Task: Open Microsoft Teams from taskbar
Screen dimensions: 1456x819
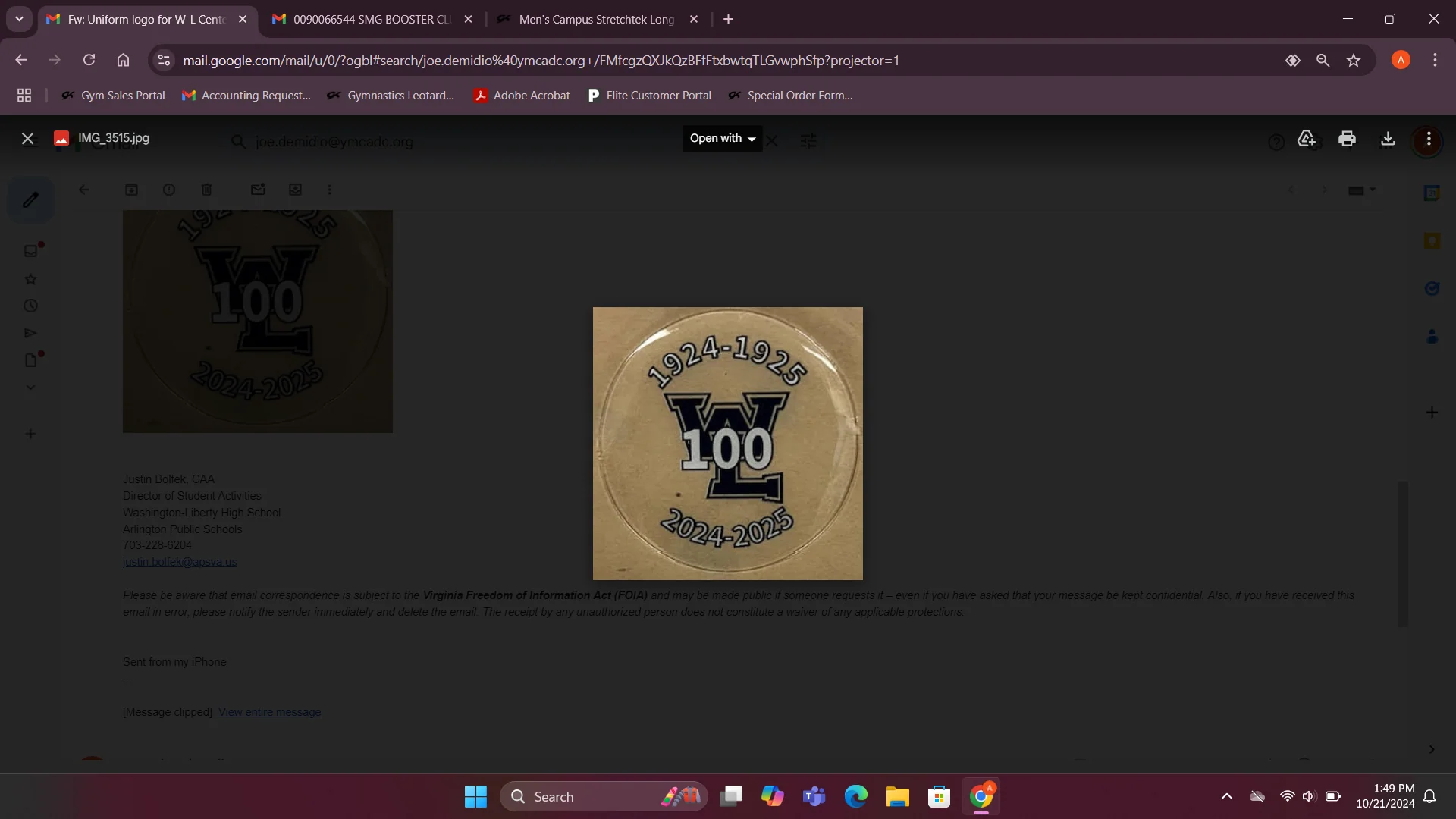Action: coord(814,797)
